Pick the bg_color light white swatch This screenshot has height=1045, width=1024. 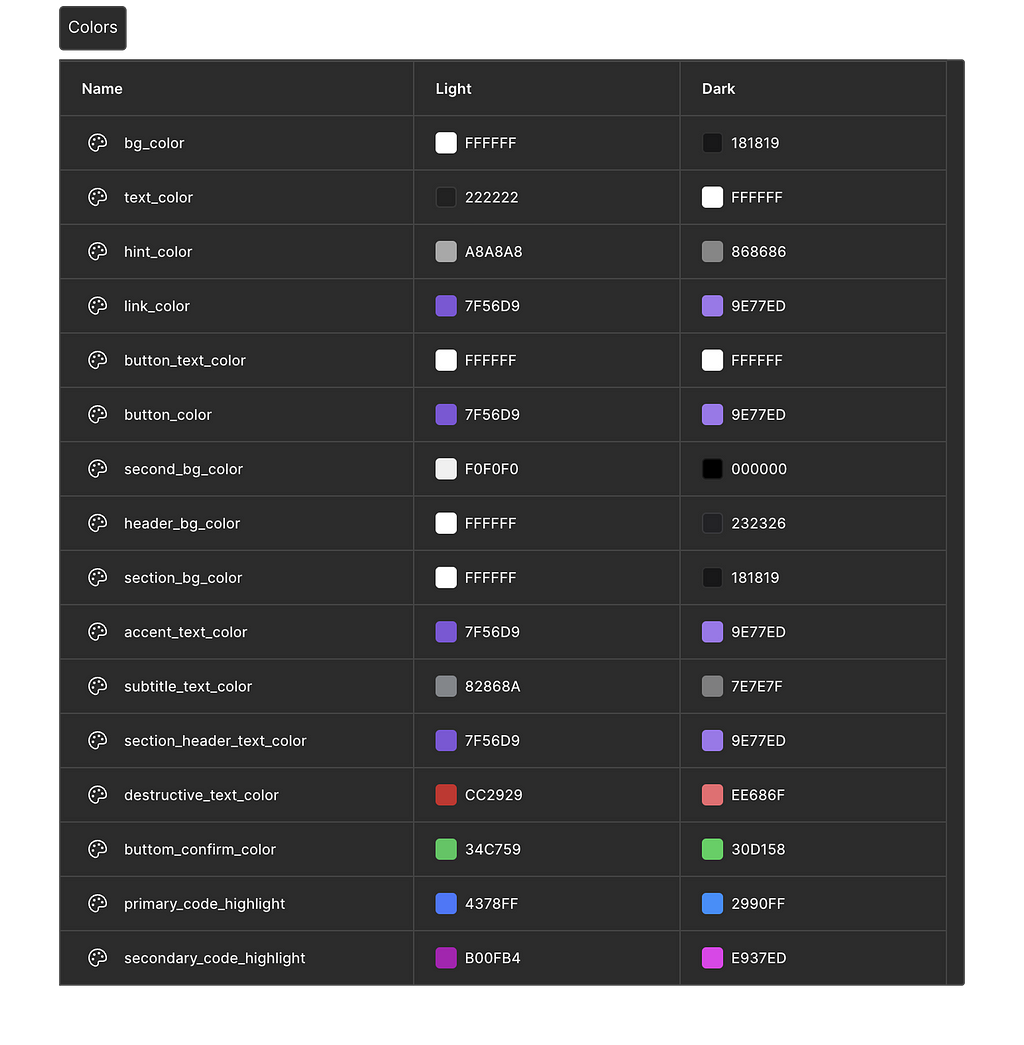(446, 143)
